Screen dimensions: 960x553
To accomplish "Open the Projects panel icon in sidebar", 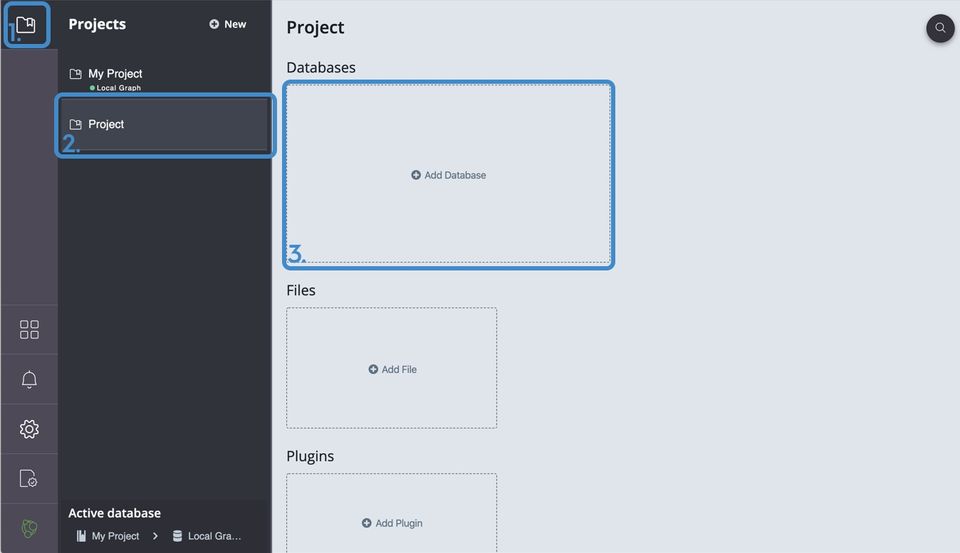I will (26, 25).
